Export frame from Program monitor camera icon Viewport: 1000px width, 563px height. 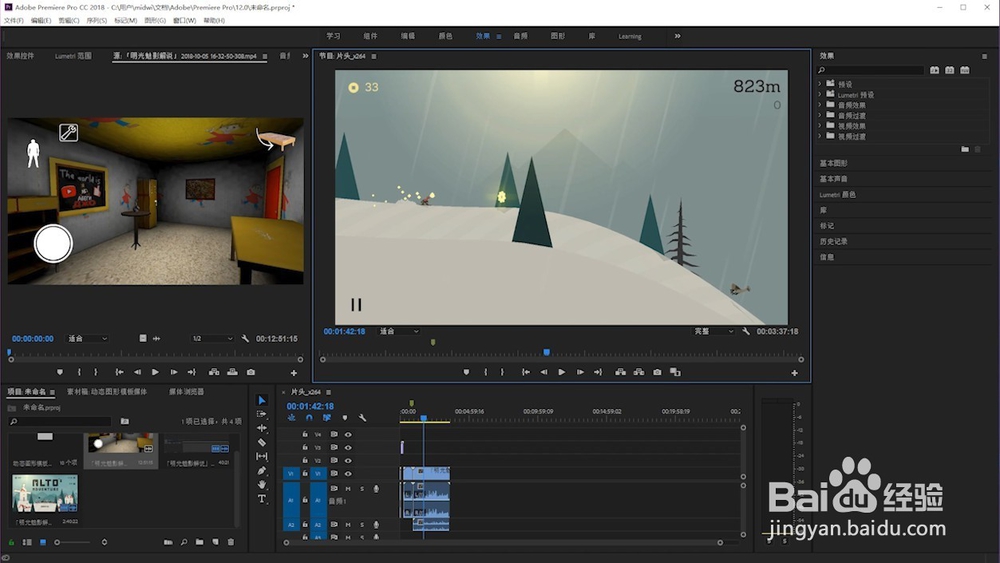click(x=658, y=372)
